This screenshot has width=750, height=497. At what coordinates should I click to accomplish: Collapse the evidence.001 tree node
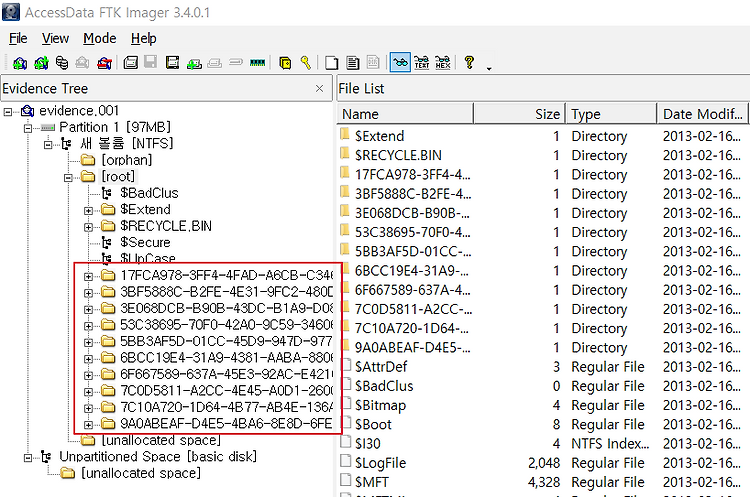point(8,112)
